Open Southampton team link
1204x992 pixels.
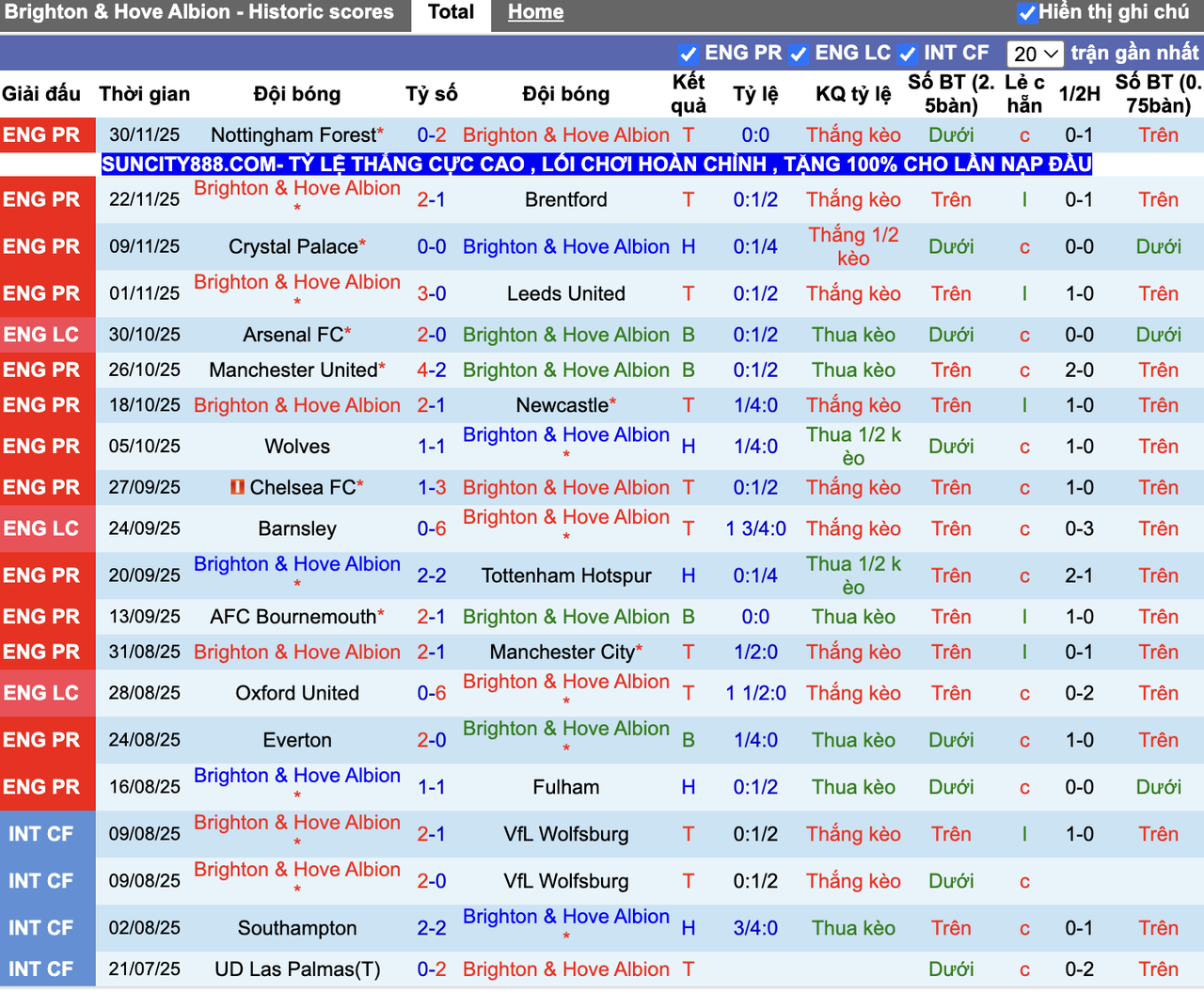coord(297,928)
